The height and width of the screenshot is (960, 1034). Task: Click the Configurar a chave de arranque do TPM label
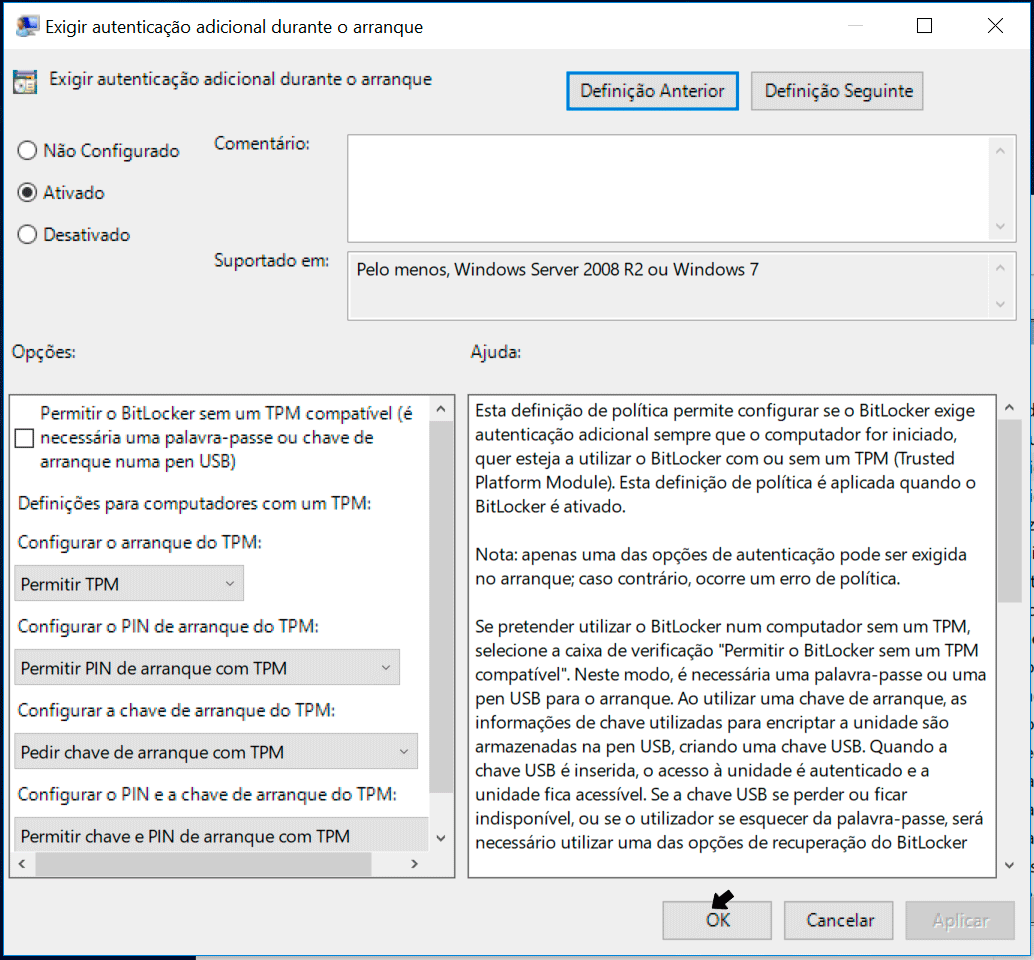coord(176,710)
